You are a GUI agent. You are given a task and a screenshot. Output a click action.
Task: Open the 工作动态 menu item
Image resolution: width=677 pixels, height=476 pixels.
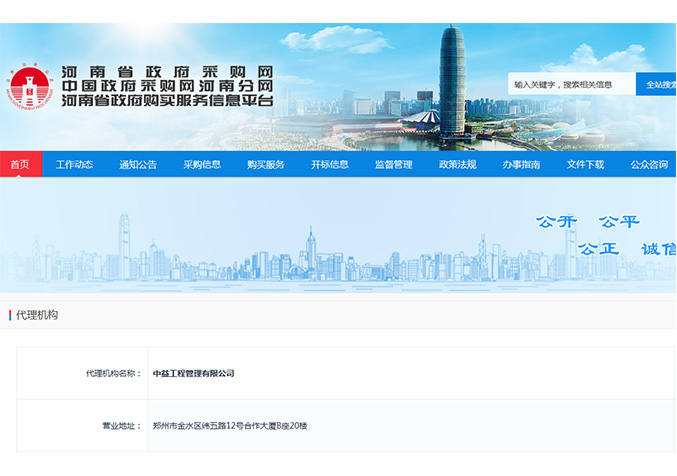click(x=74, y=164)
